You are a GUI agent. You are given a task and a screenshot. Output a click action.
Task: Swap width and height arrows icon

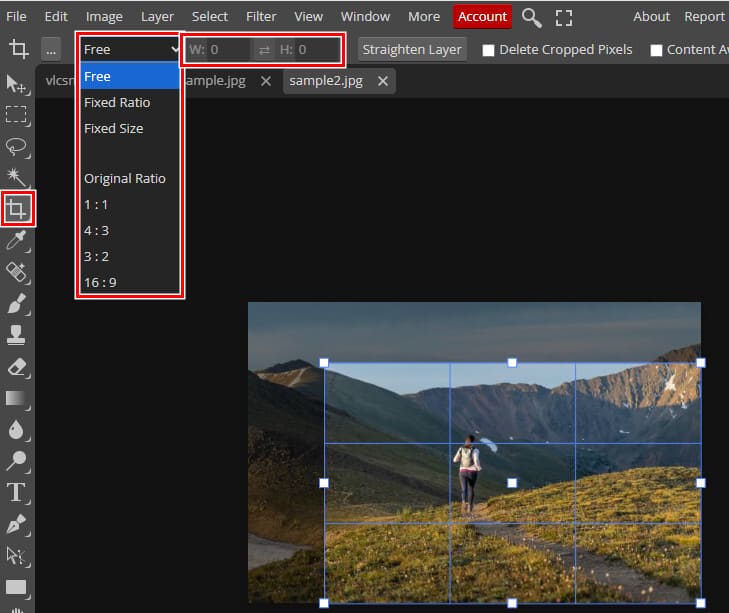[x=264, y=50]
